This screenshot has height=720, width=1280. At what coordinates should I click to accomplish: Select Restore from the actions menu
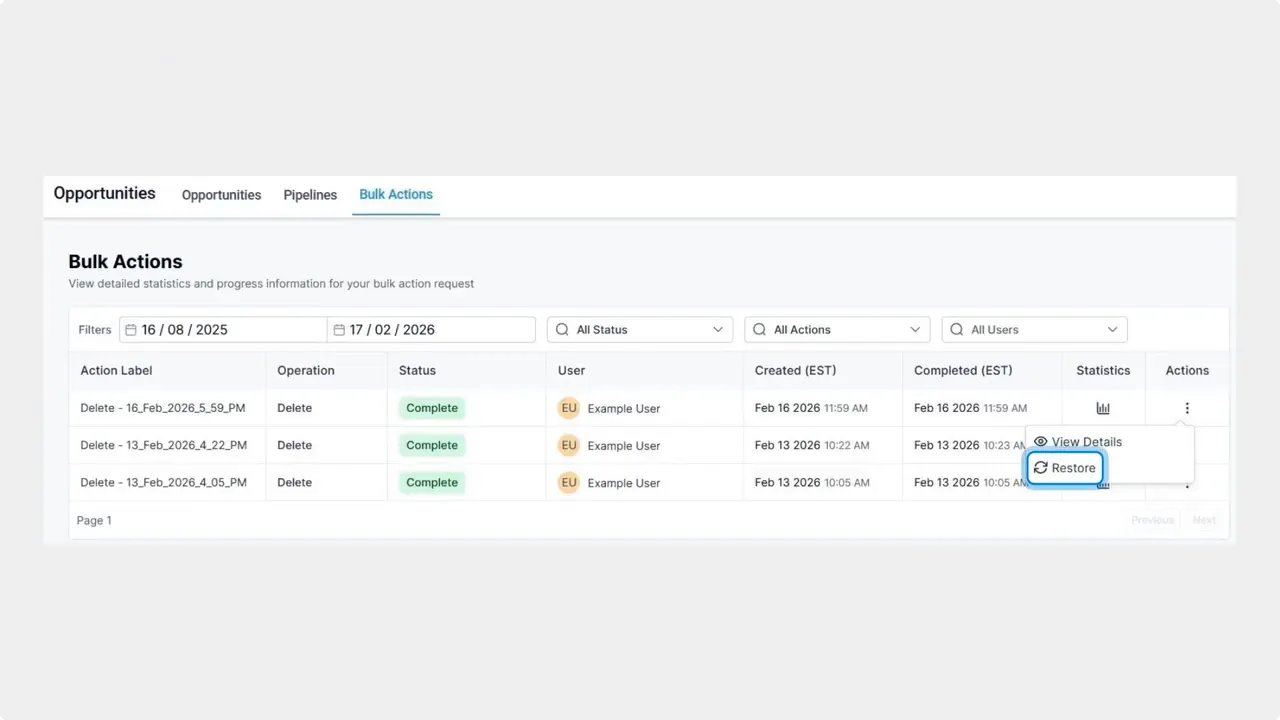click(x=1065, y=468)
